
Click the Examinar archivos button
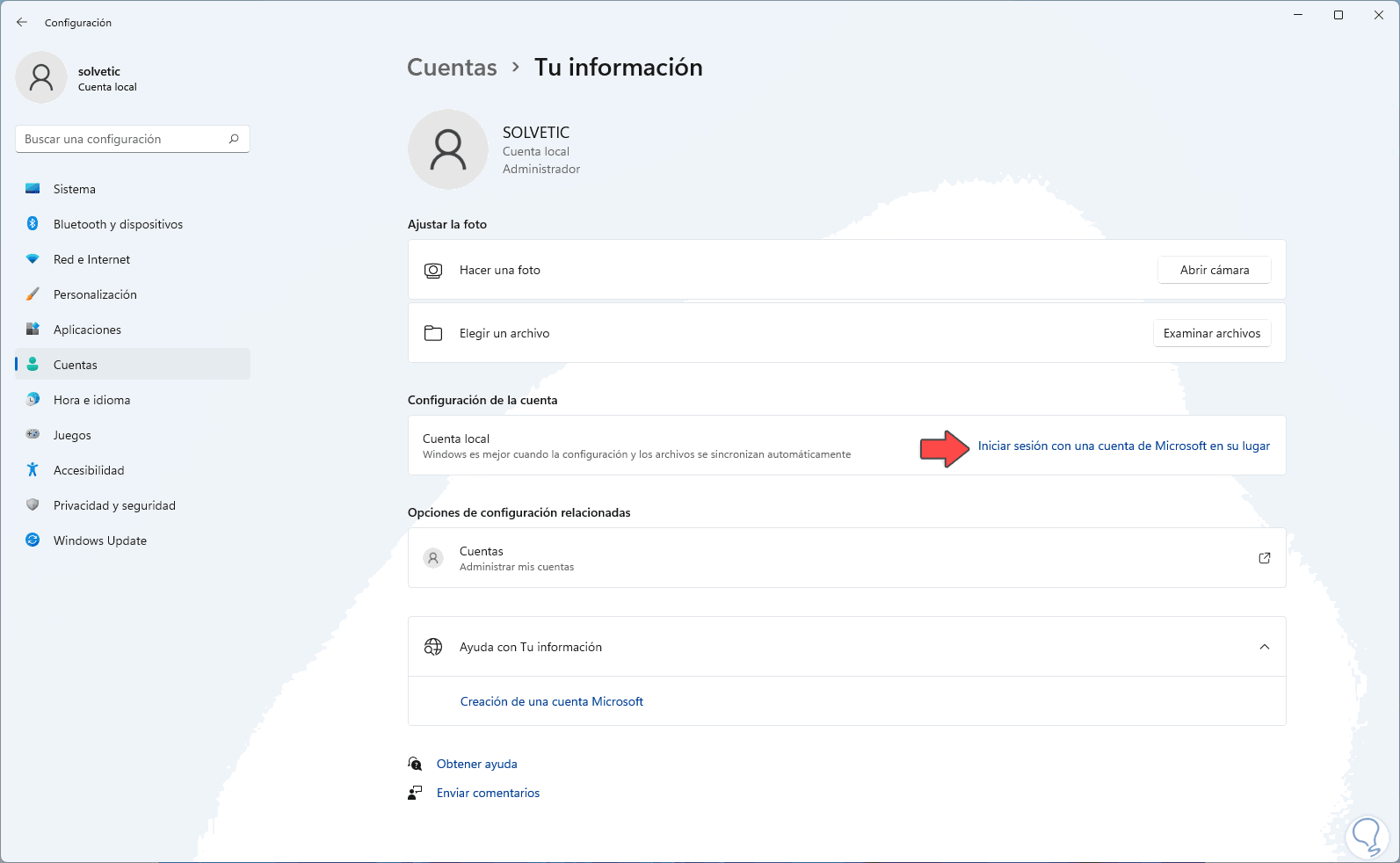1212,333
